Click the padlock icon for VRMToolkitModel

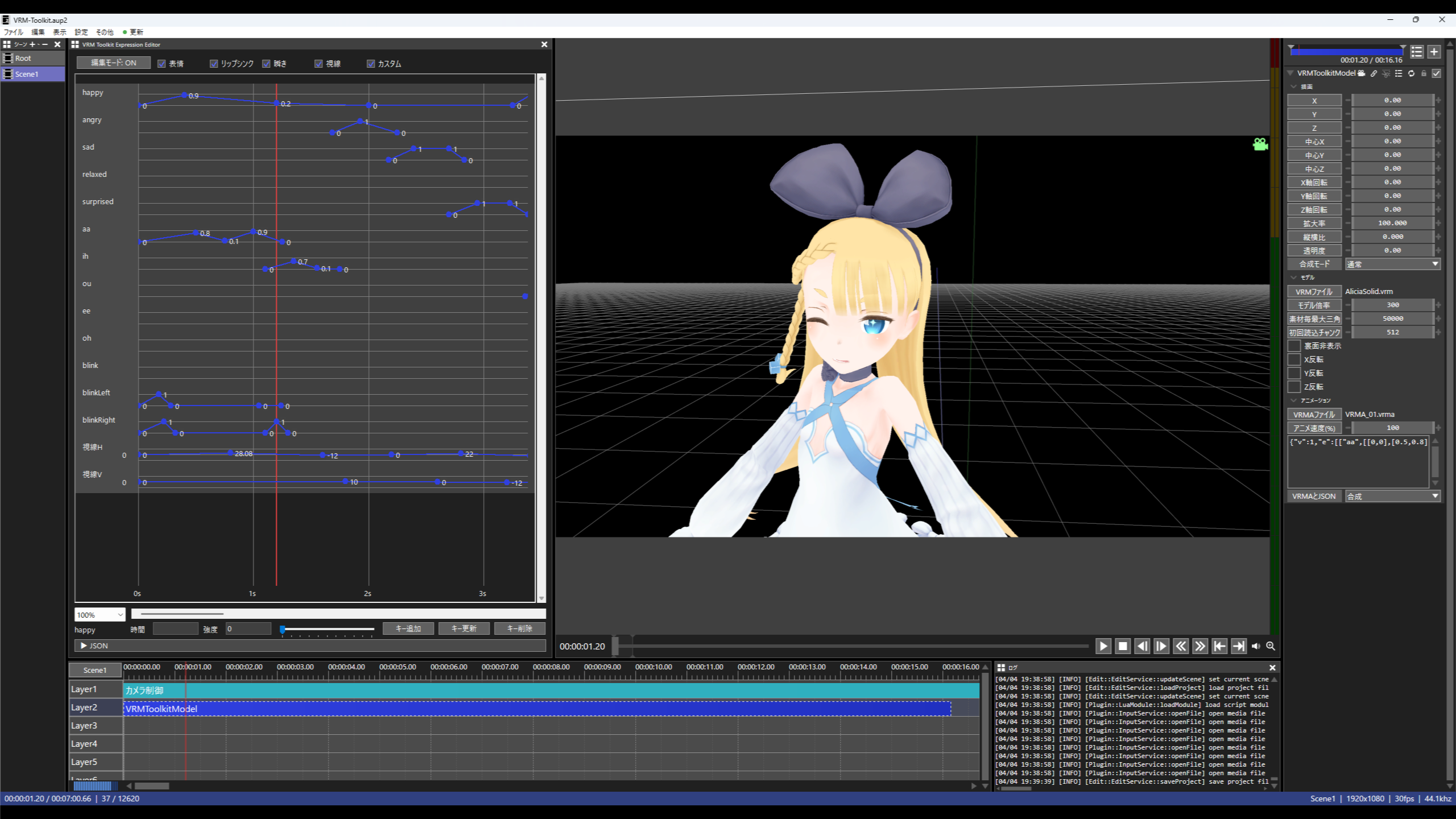coord(1424,73)
